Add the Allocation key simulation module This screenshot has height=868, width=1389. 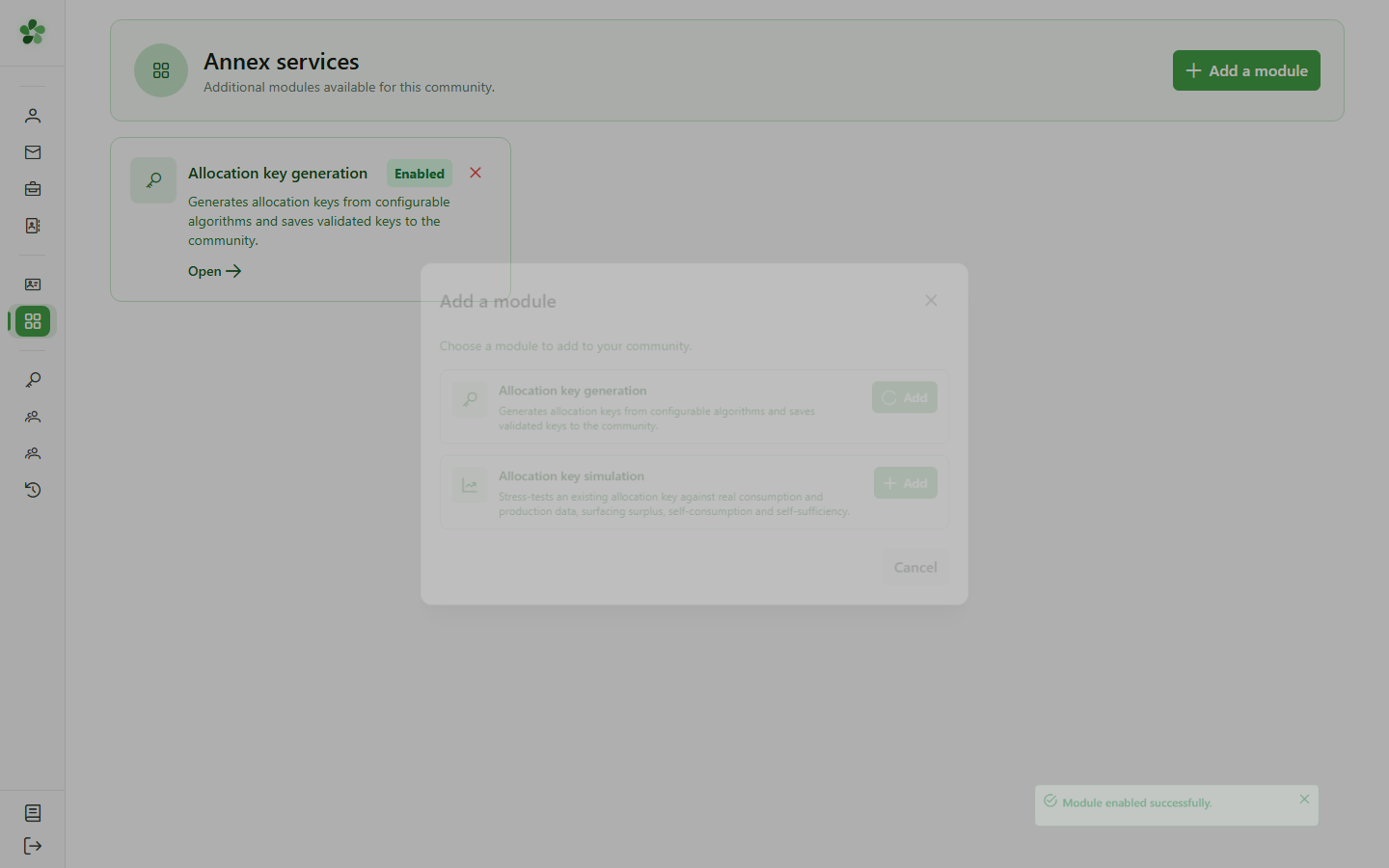pos(906,483)
